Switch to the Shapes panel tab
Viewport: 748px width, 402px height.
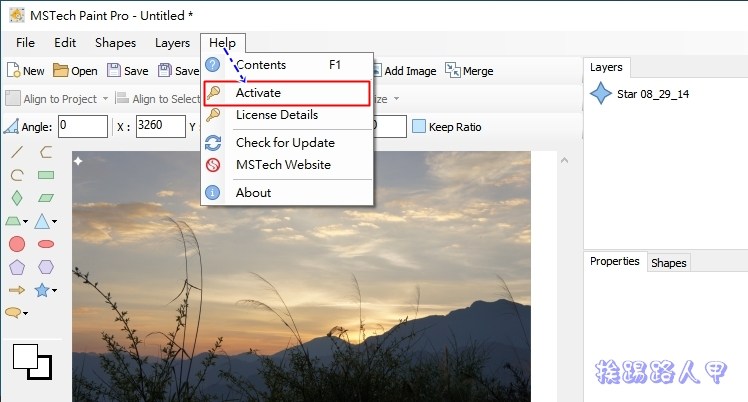tap(668, 263)
